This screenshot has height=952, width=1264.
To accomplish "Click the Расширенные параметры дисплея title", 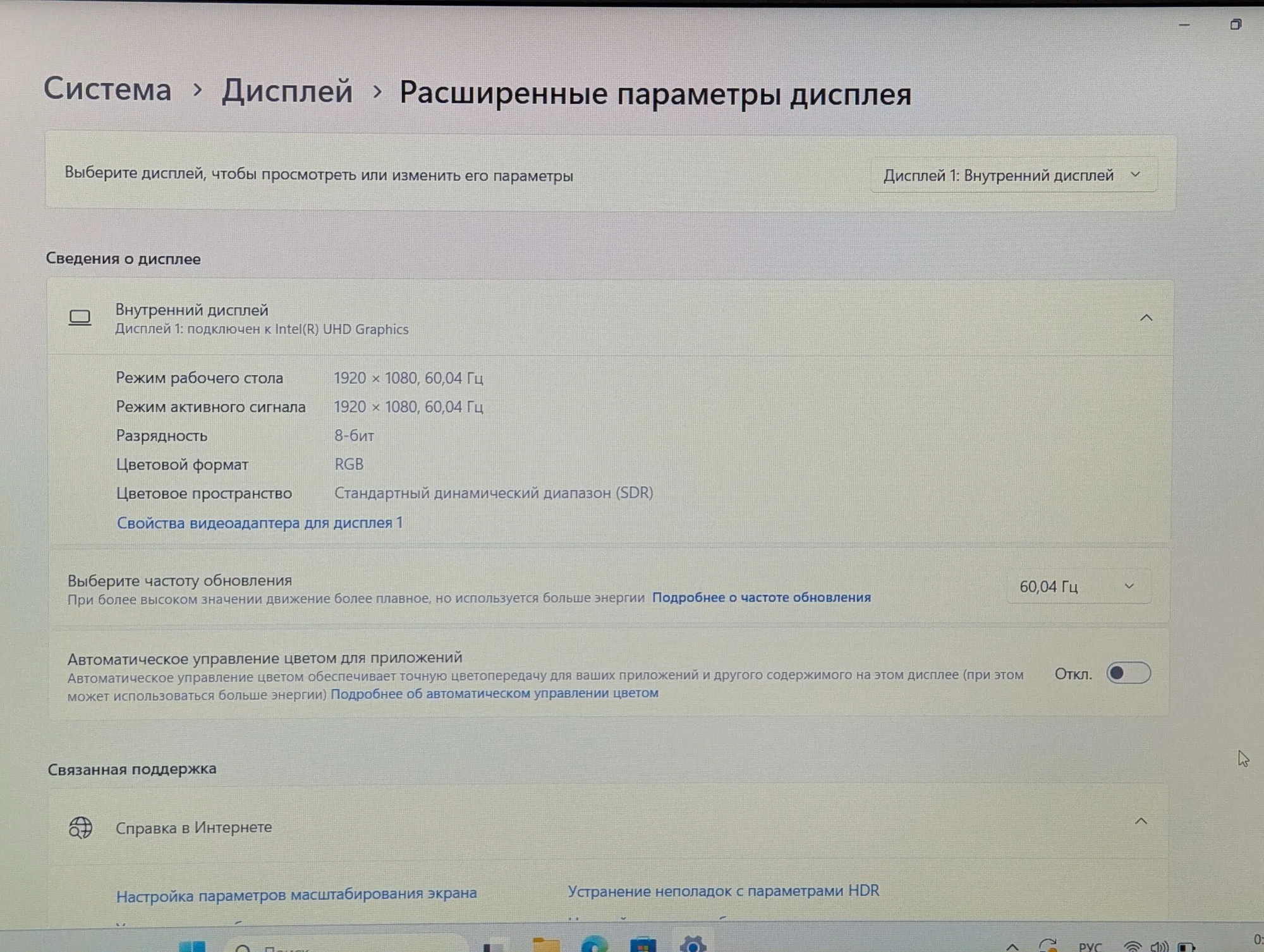I will pos(655,94).
